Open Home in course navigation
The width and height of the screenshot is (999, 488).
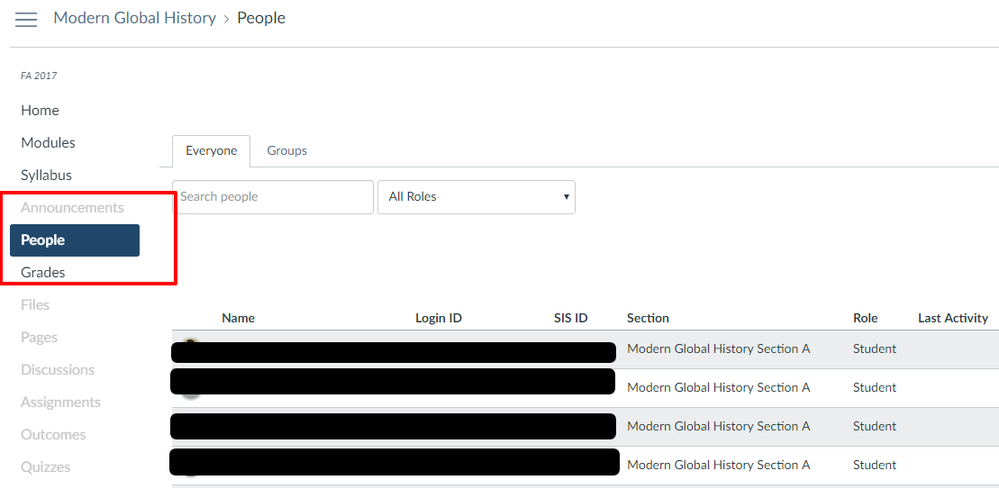pos(40,110)
